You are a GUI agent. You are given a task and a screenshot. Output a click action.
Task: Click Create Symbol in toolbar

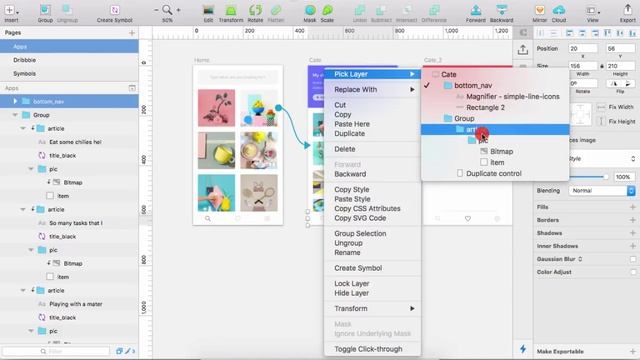coord(115,13)
